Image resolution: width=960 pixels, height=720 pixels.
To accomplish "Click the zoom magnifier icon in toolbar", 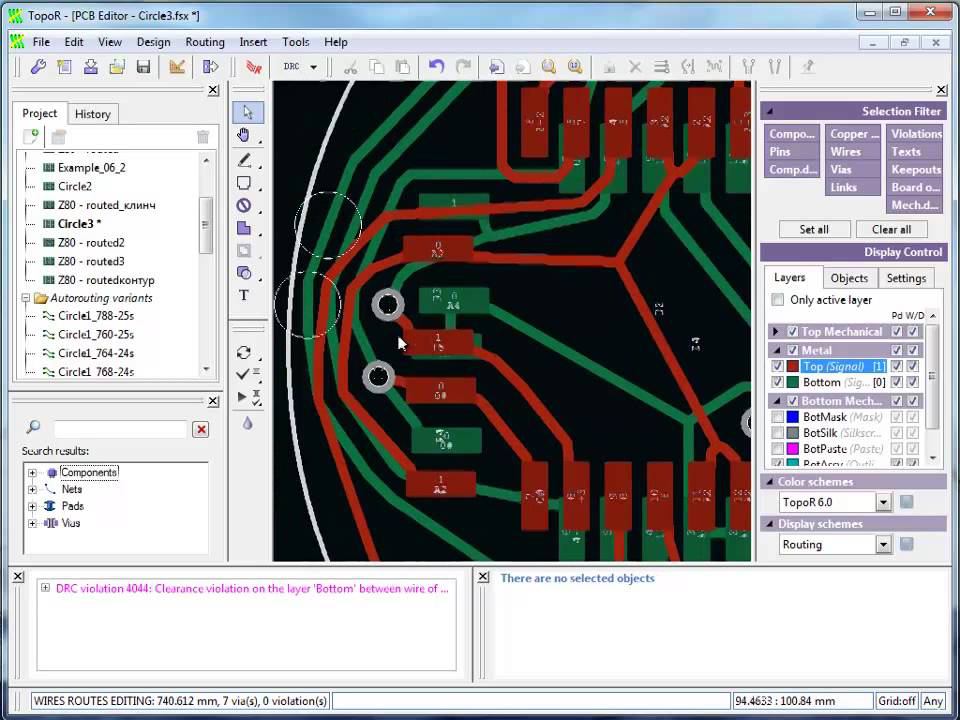I will [549, 67].
